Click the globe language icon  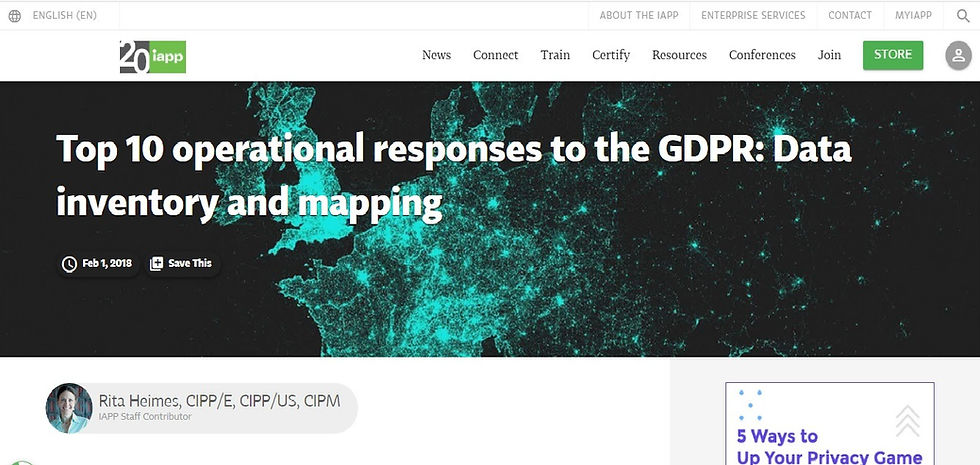15,16
